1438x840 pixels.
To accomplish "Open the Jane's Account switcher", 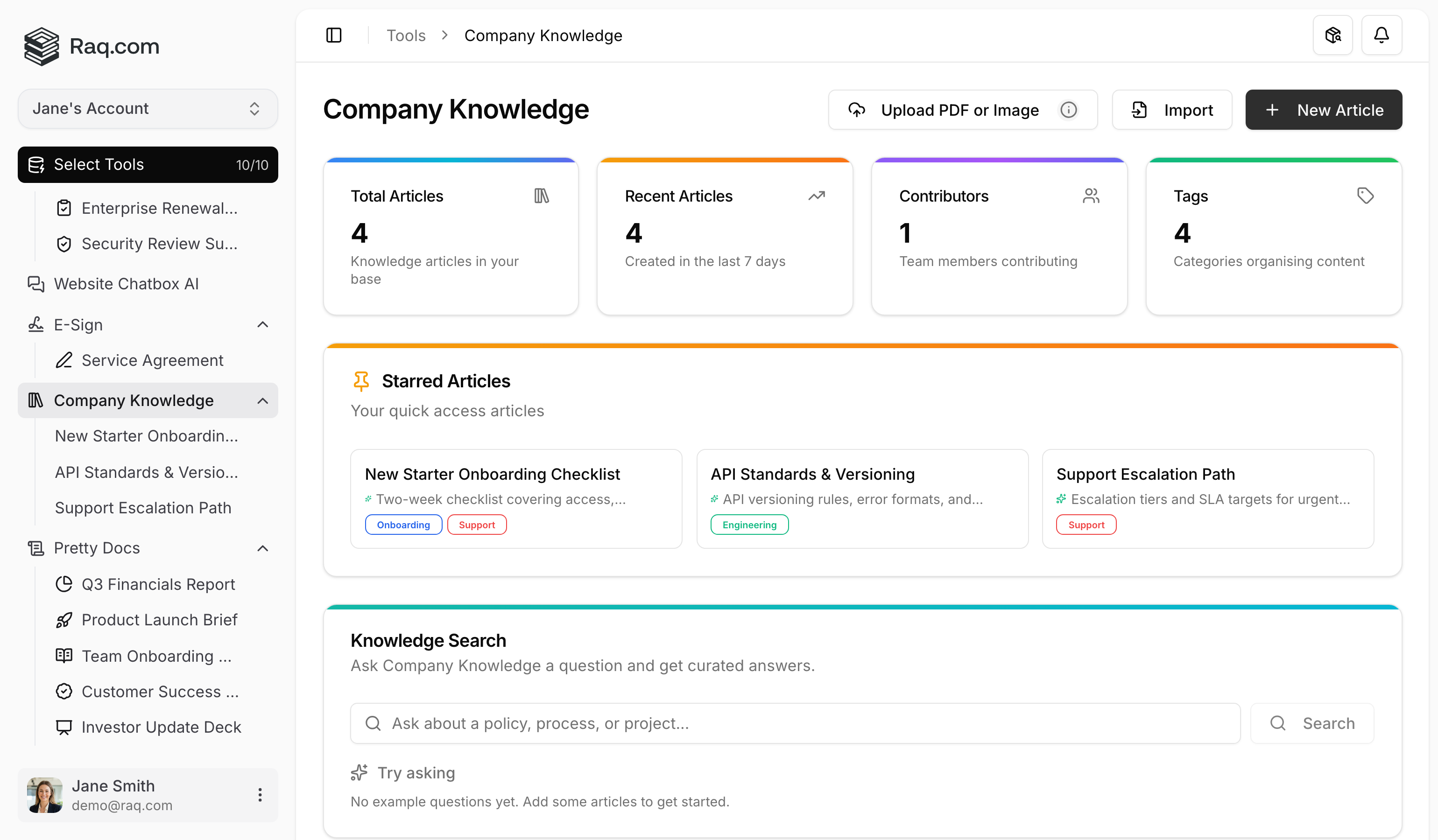I will (x=147, y=108).
